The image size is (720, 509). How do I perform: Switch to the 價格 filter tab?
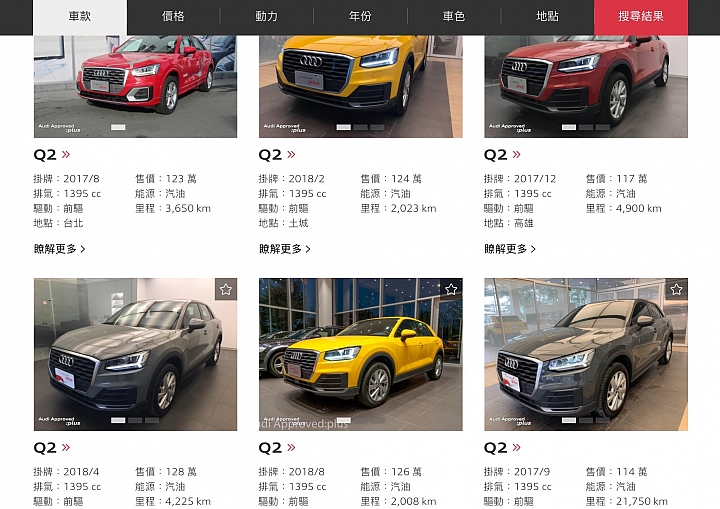coord(173,17)
